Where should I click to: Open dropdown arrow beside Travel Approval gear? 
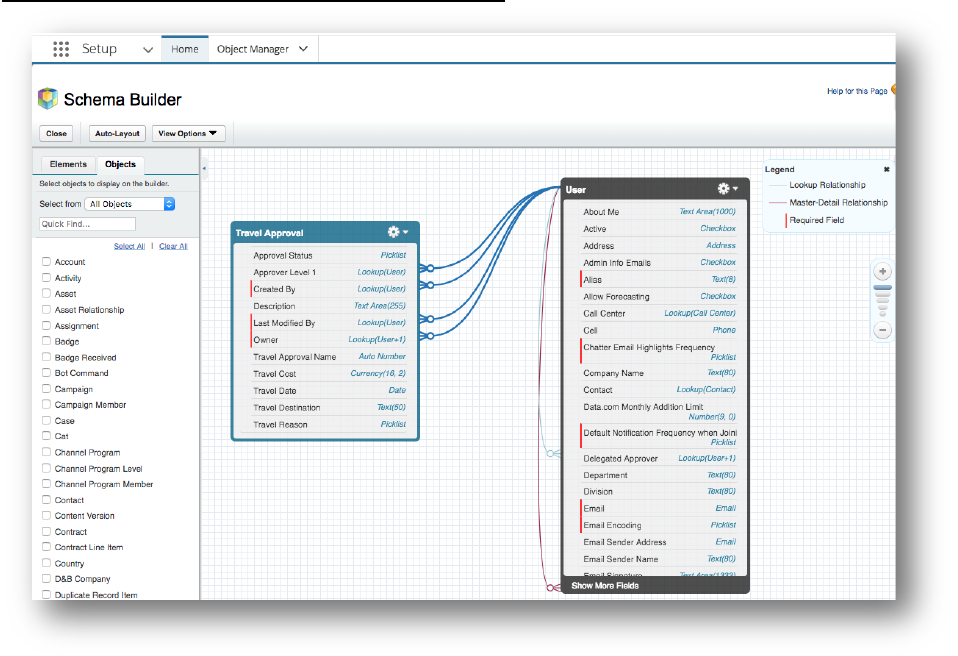click(406, 232)
